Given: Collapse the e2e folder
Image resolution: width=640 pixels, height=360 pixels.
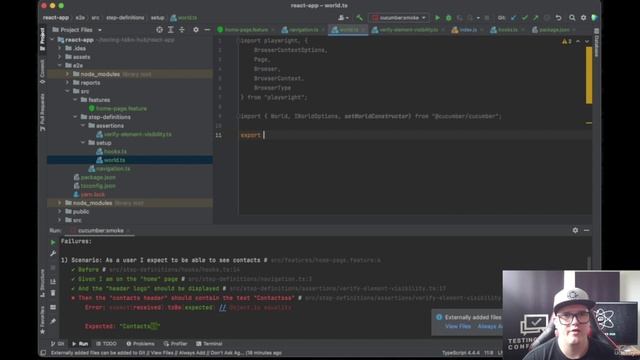Looking at the screenshot, I should pos(60,66).
